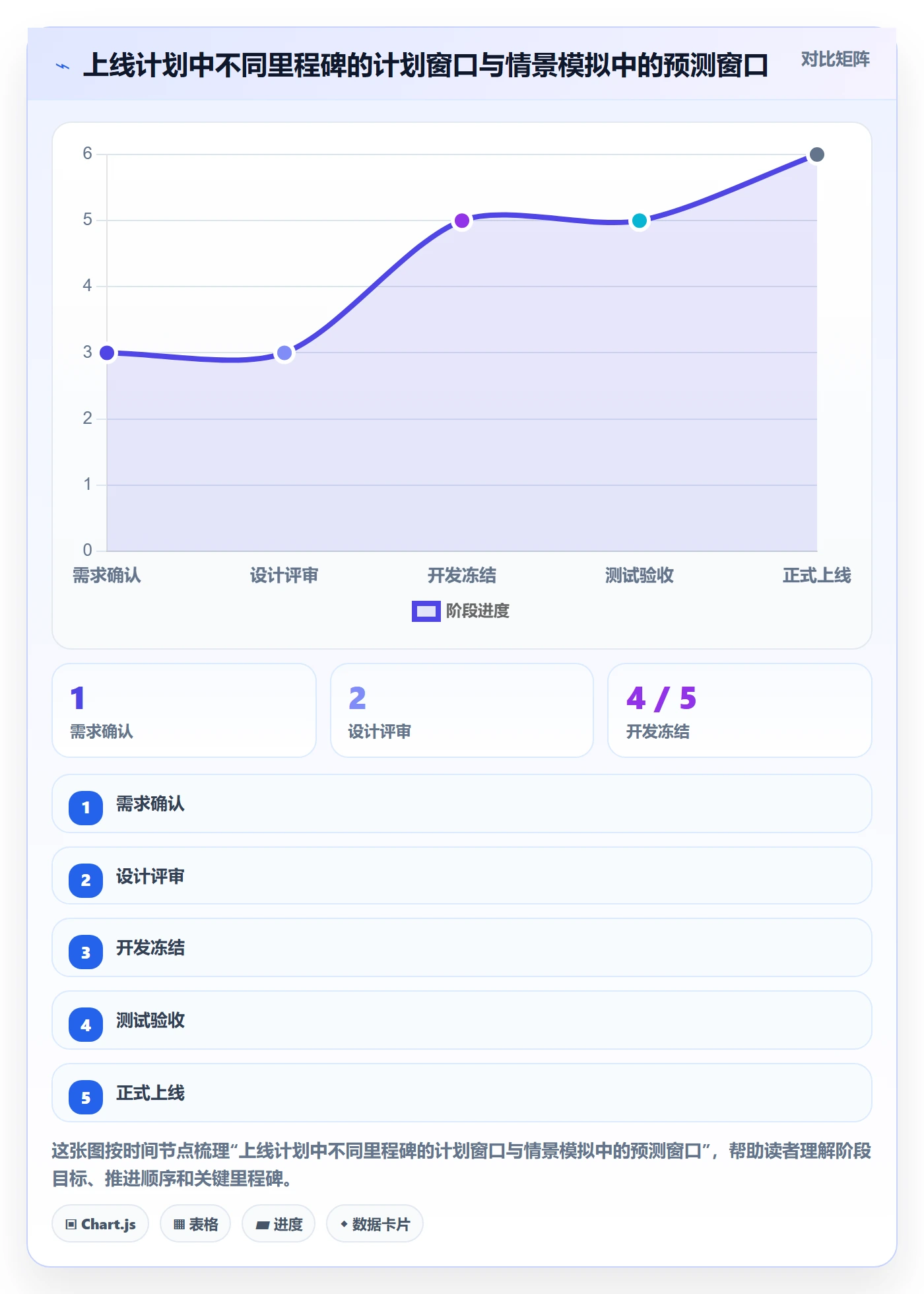Click the 数据卡片 tag chip
Screen dimensions: 924x1294
375,1224
